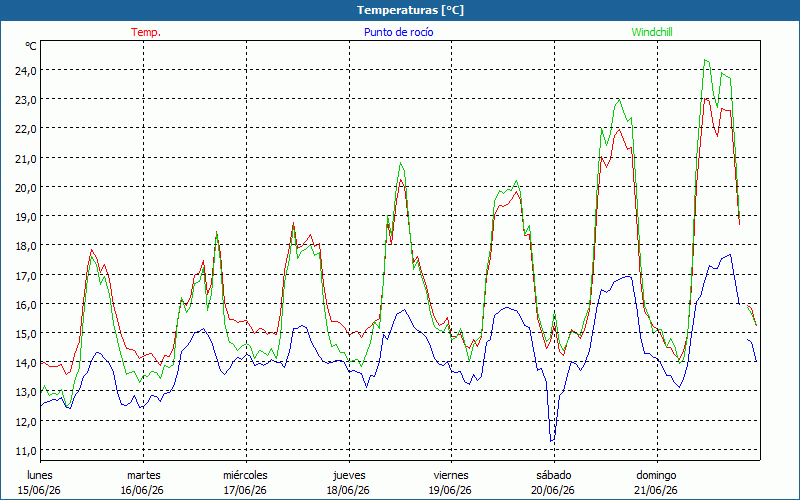Click the 15/06/26 date label

coord(39,490)
